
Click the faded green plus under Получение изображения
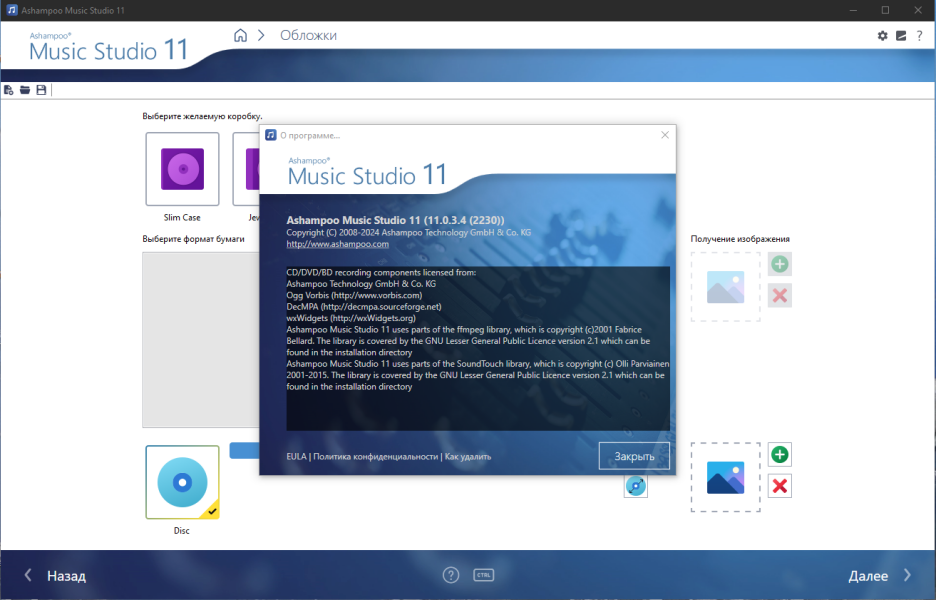click(x=780, y=264)
